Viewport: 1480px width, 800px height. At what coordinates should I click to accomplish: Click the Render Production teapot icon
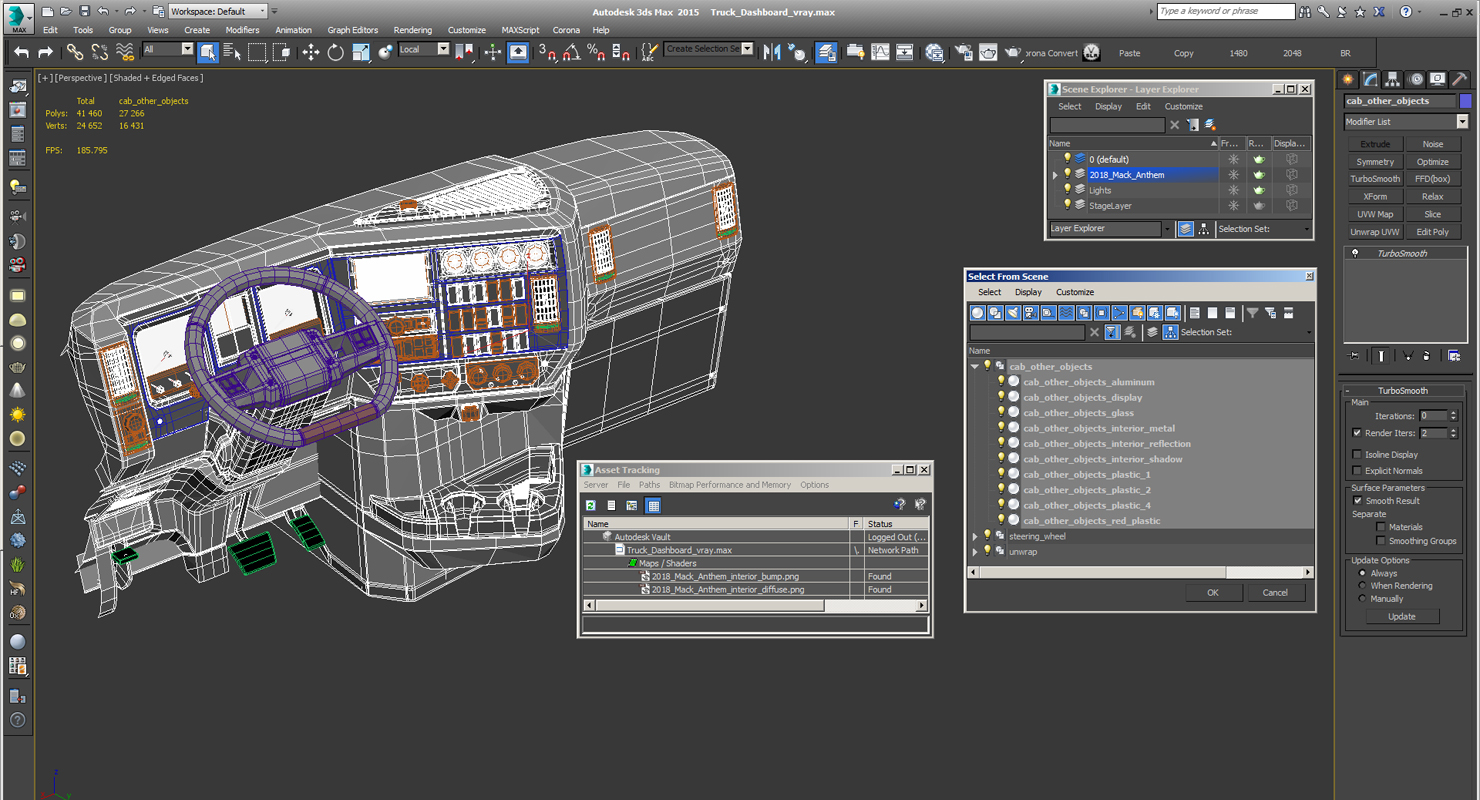click(x=1013, y=52)
